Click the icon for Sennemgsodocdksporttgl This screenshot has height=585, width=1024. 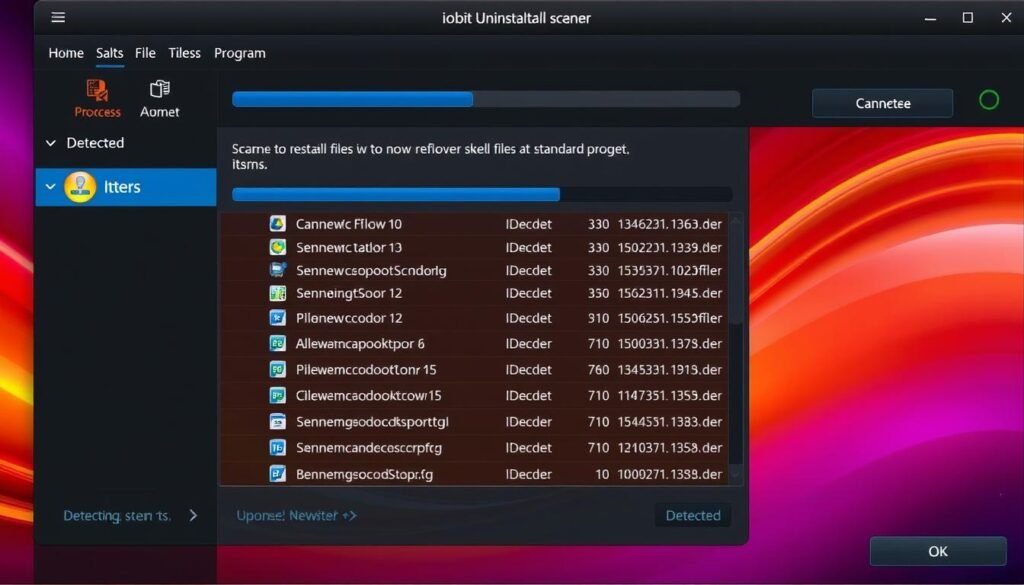[x=278, y=422]
